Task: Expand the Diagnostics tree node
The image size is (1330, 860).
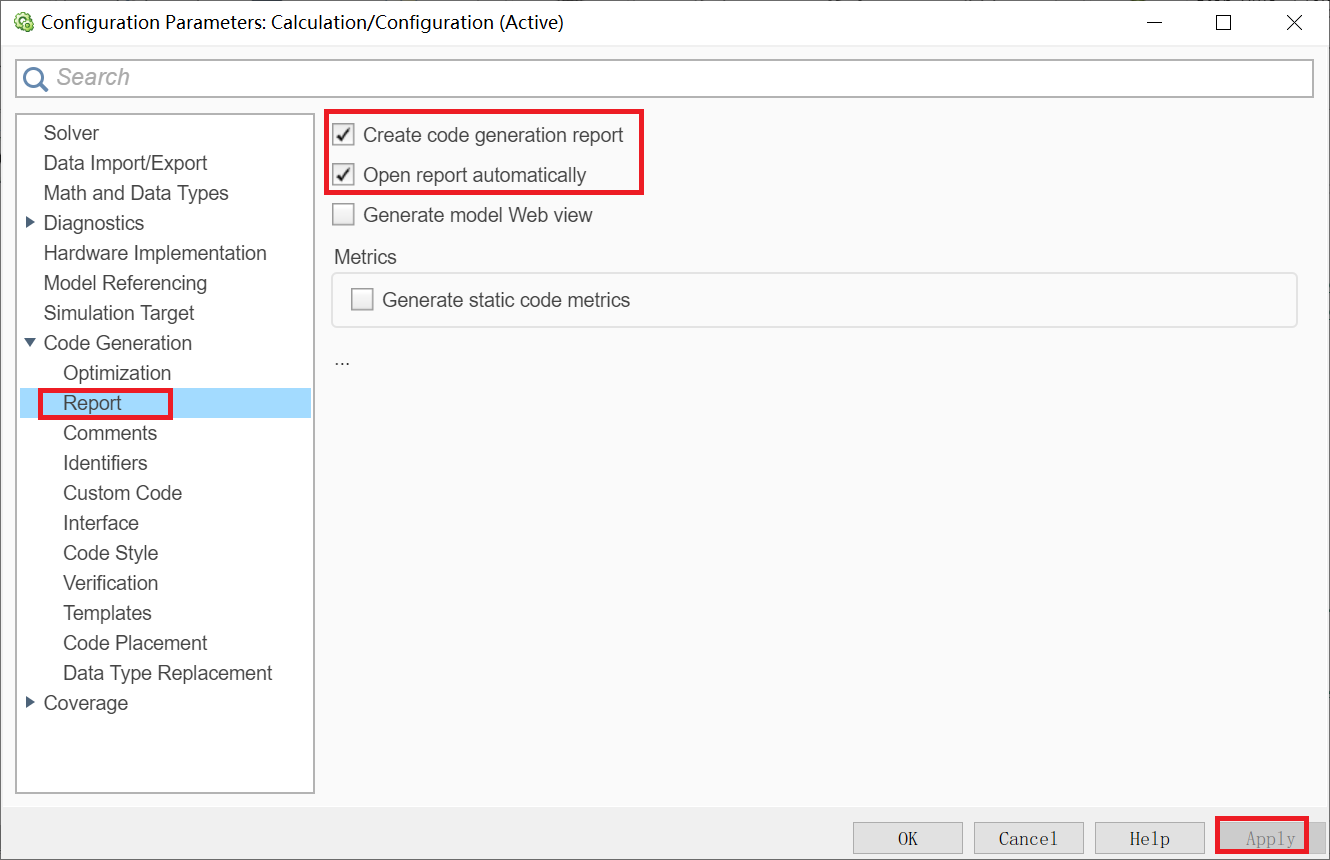Action: coord(31,222)
